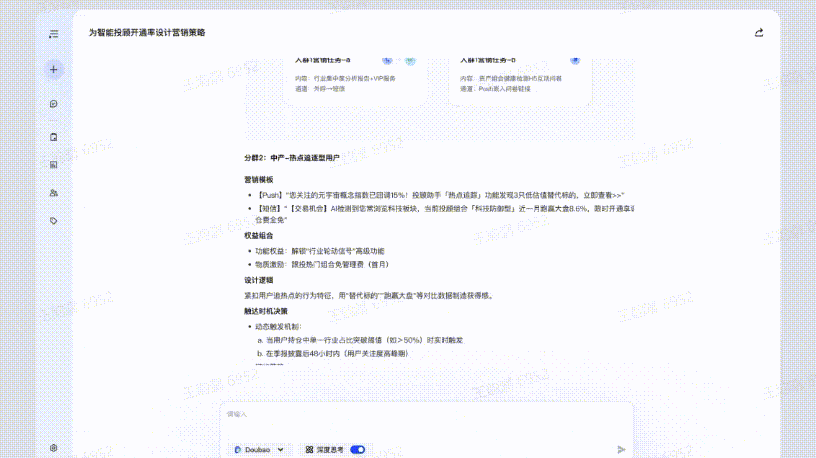This screenshot has height=458, width=816.
Task: Click card line 通道: 外呼→短信
Action: (320, 89)
